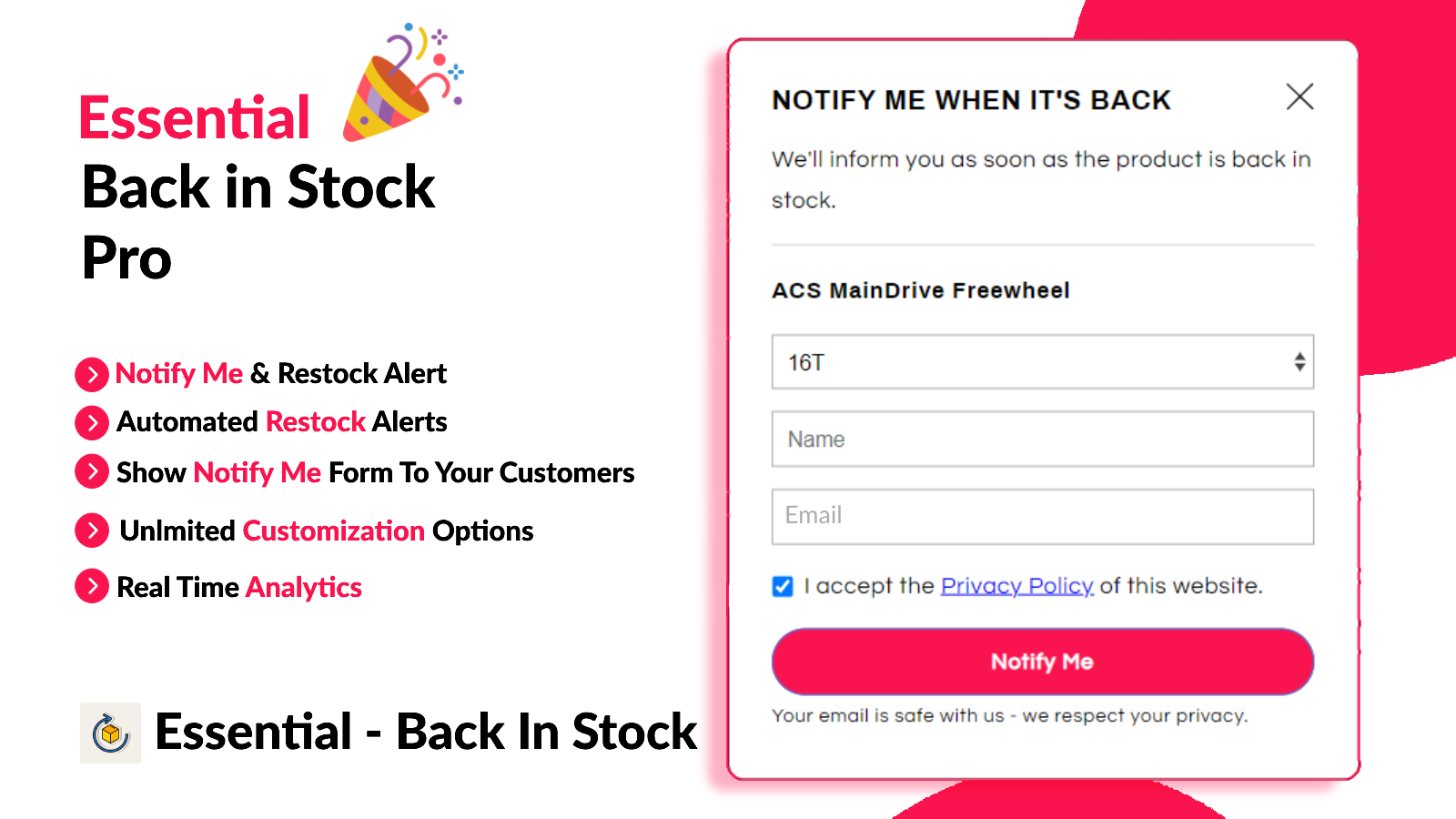1456x819 pixels.
Task: Click the Essential Back In Stock app logo
Action: point(109,732)
